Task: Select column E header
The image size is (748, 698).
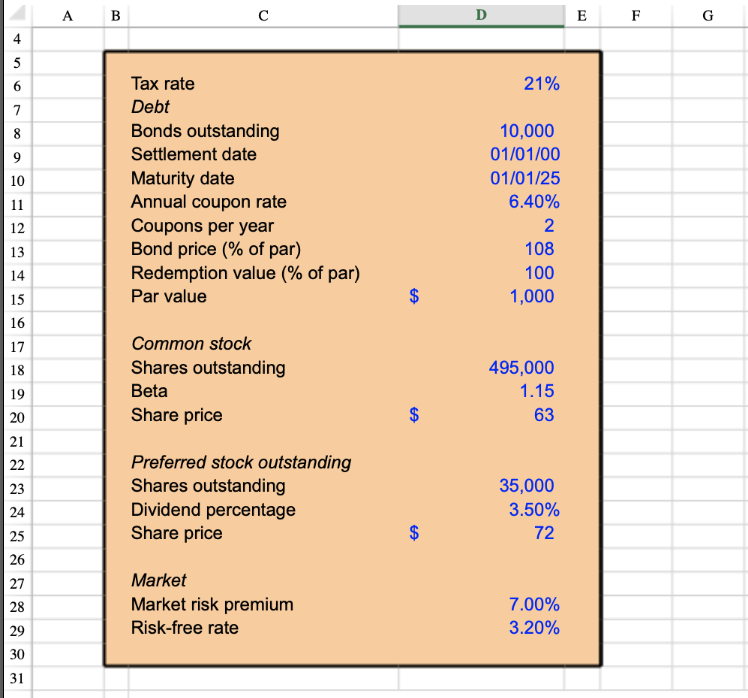Action: pyautogui.click(x=582, y=16)
